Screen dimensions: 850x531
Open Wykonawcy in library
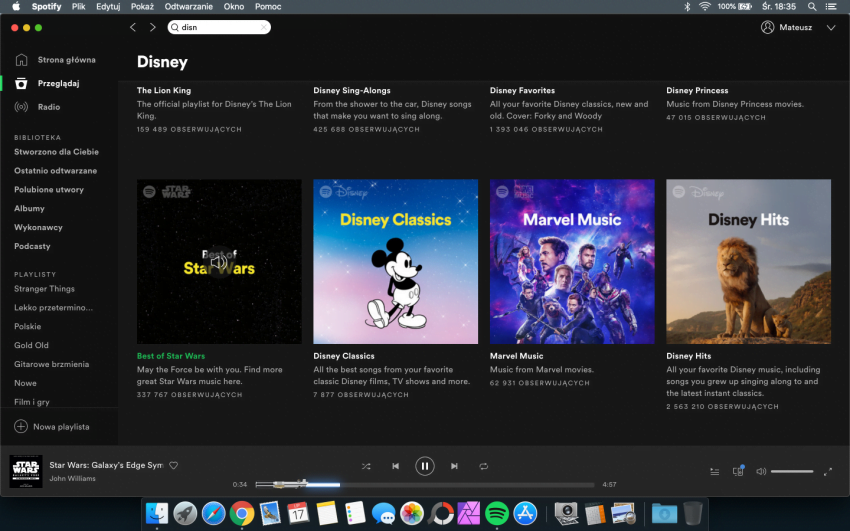tap(38, 227)
